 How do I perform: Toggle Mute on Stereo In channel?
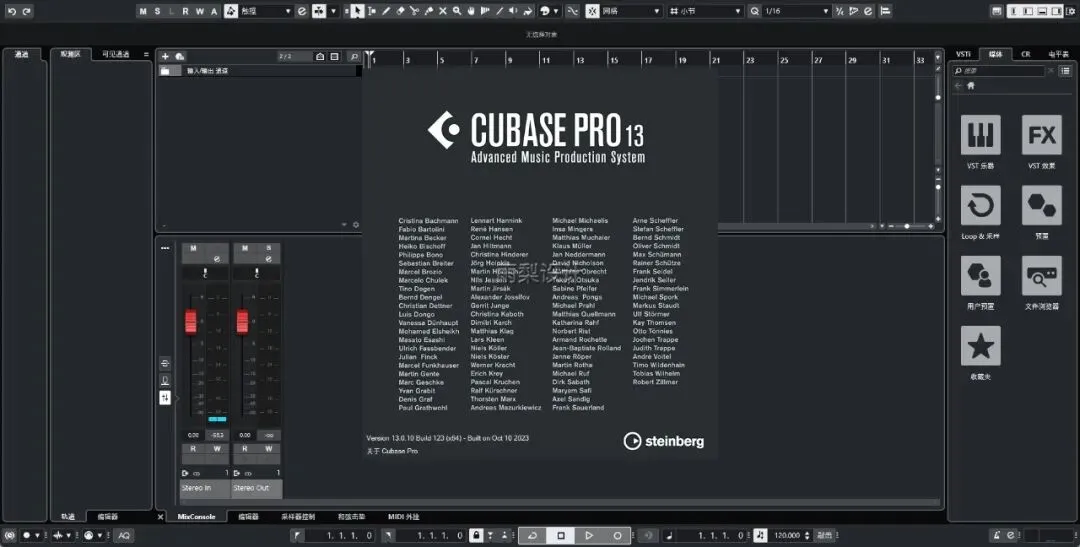coord(194,248)
